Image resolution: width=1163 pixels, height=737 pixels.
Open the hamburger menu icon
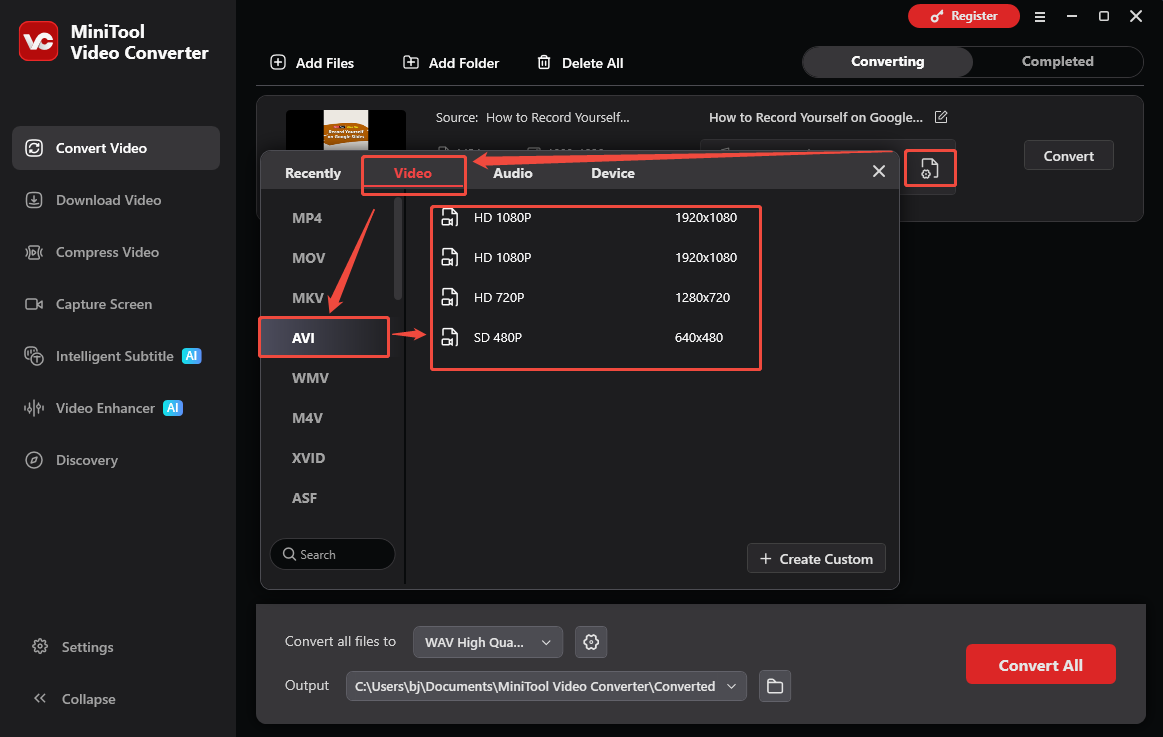click(x=1040, y=16)
